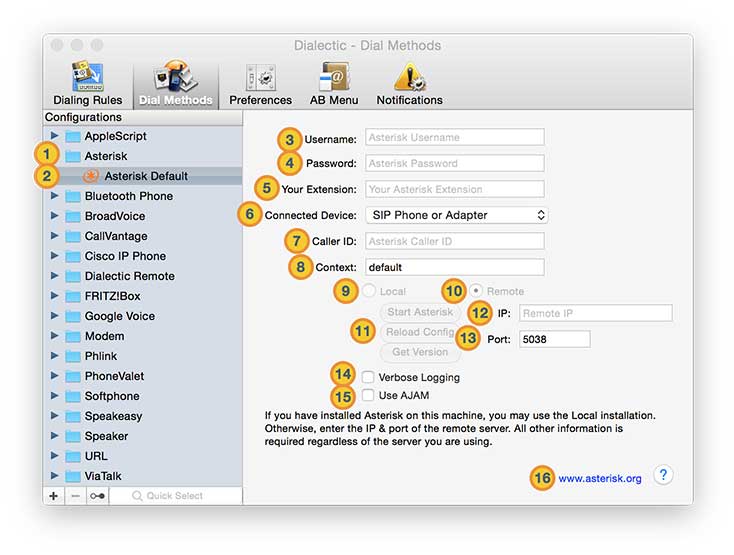
Task: Enable the Use AJAM checkbox
Action: (368, 395)
